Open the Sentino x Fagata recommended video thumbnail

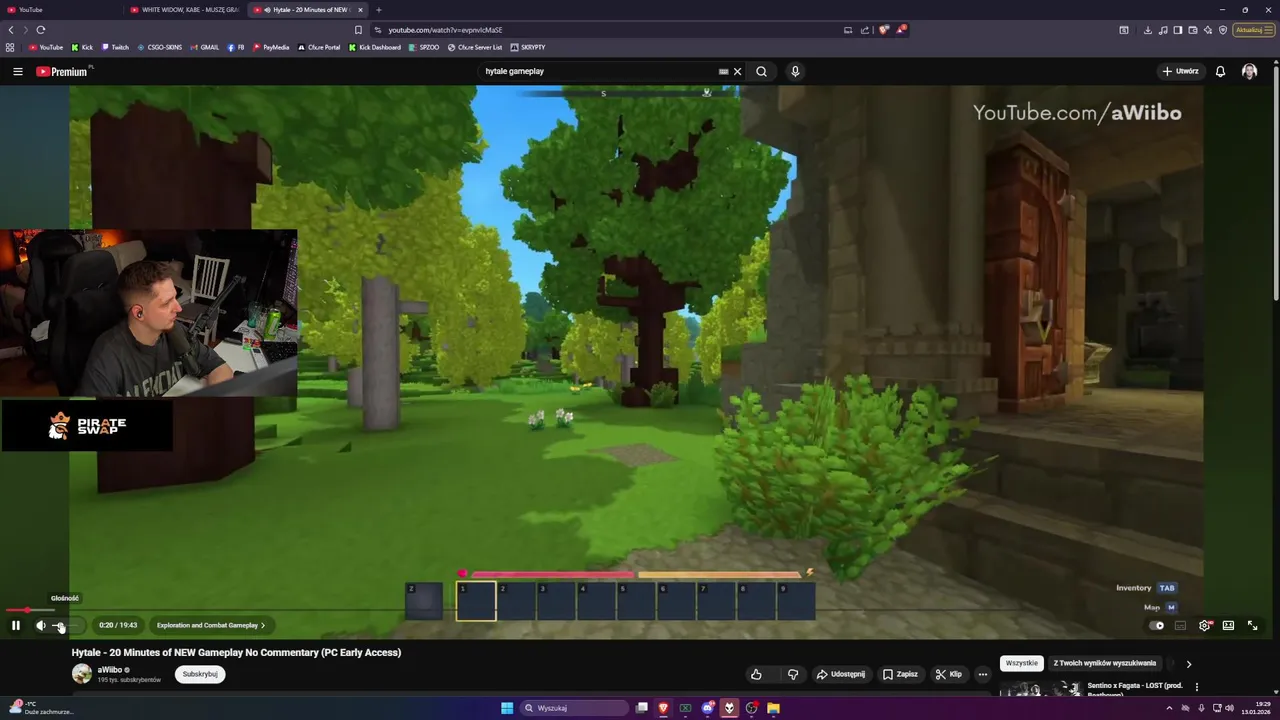point(1040,688)
